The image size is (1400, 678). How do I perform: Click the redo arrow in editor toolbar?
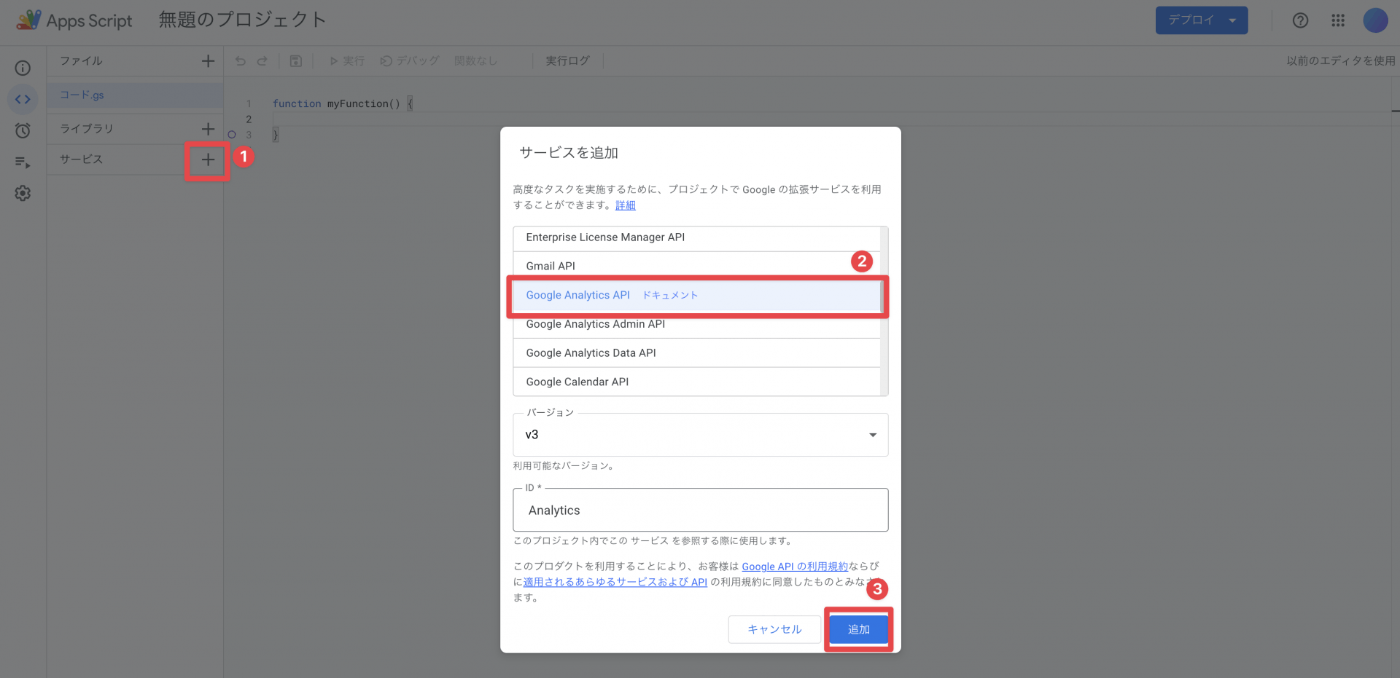coord(263,61)
